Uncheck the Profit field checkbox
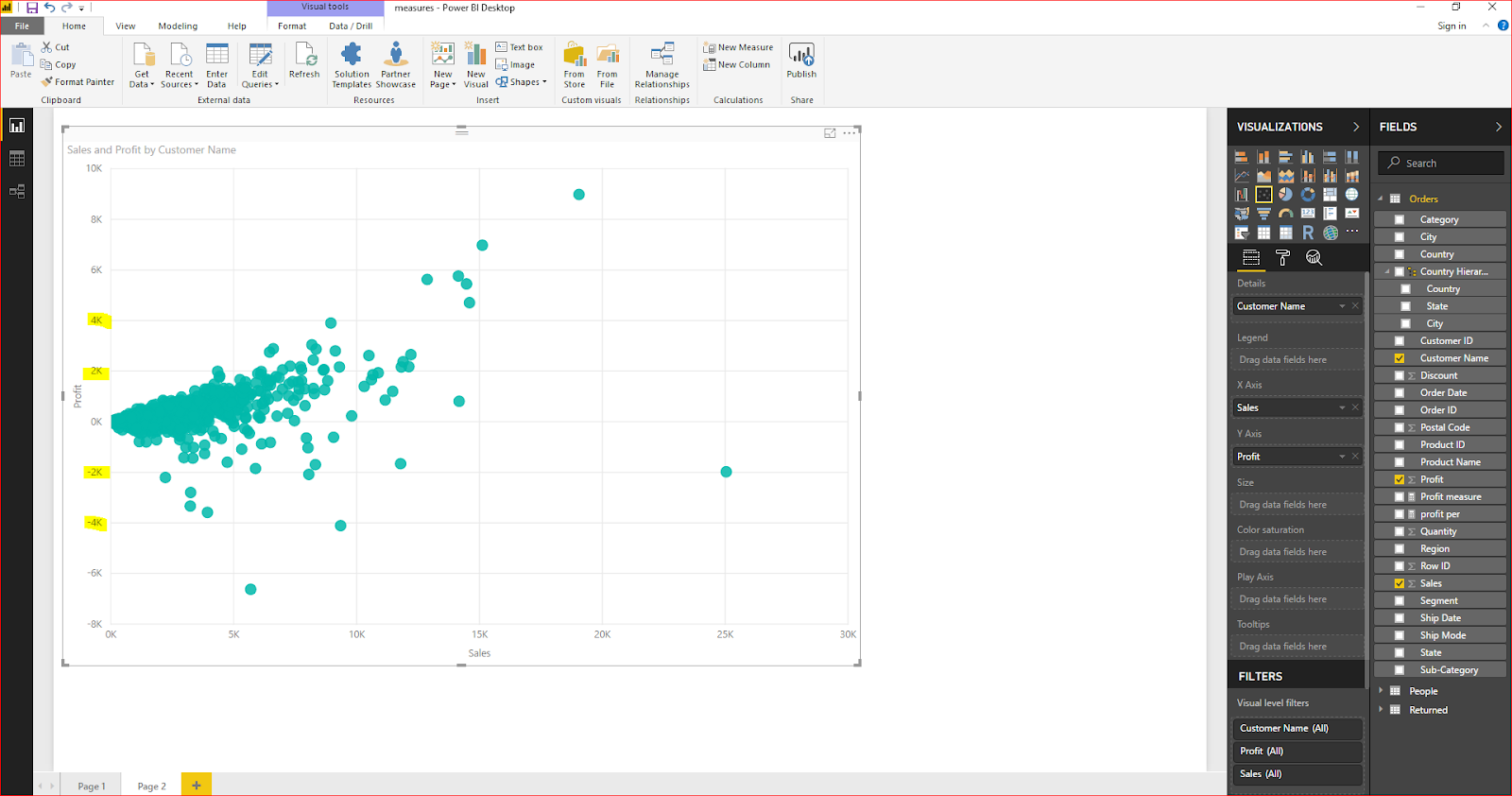Viewport: 1512px width, 796px height. [x=1400, y=479]
